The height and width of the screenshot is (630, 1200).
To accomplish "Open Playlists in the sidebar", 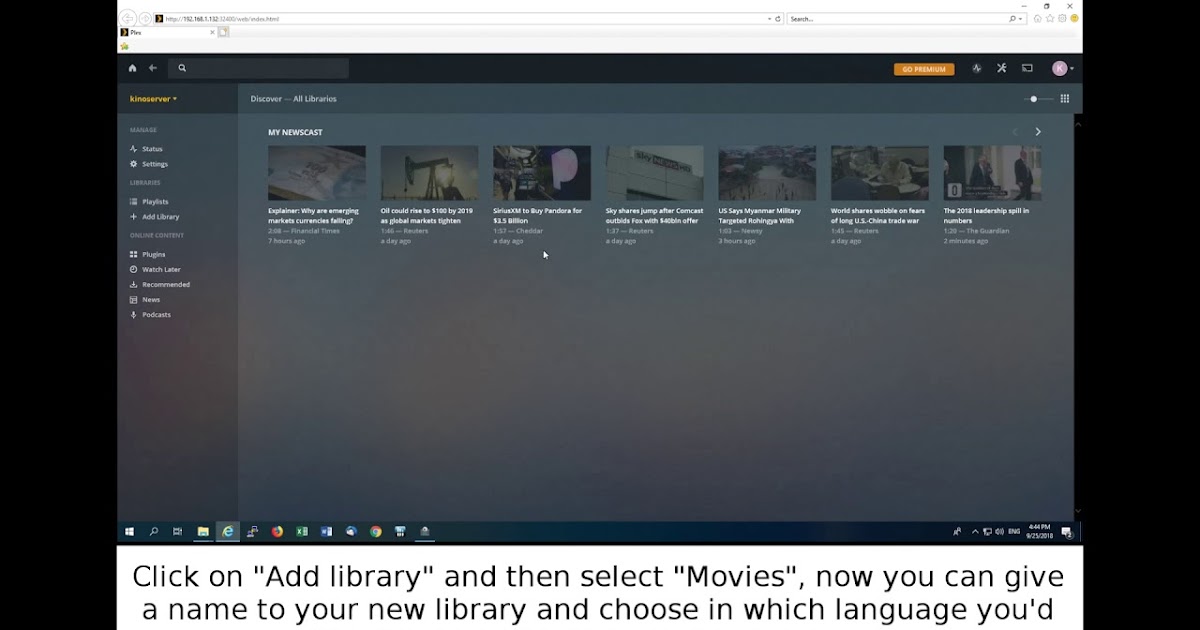I will 155,202.
